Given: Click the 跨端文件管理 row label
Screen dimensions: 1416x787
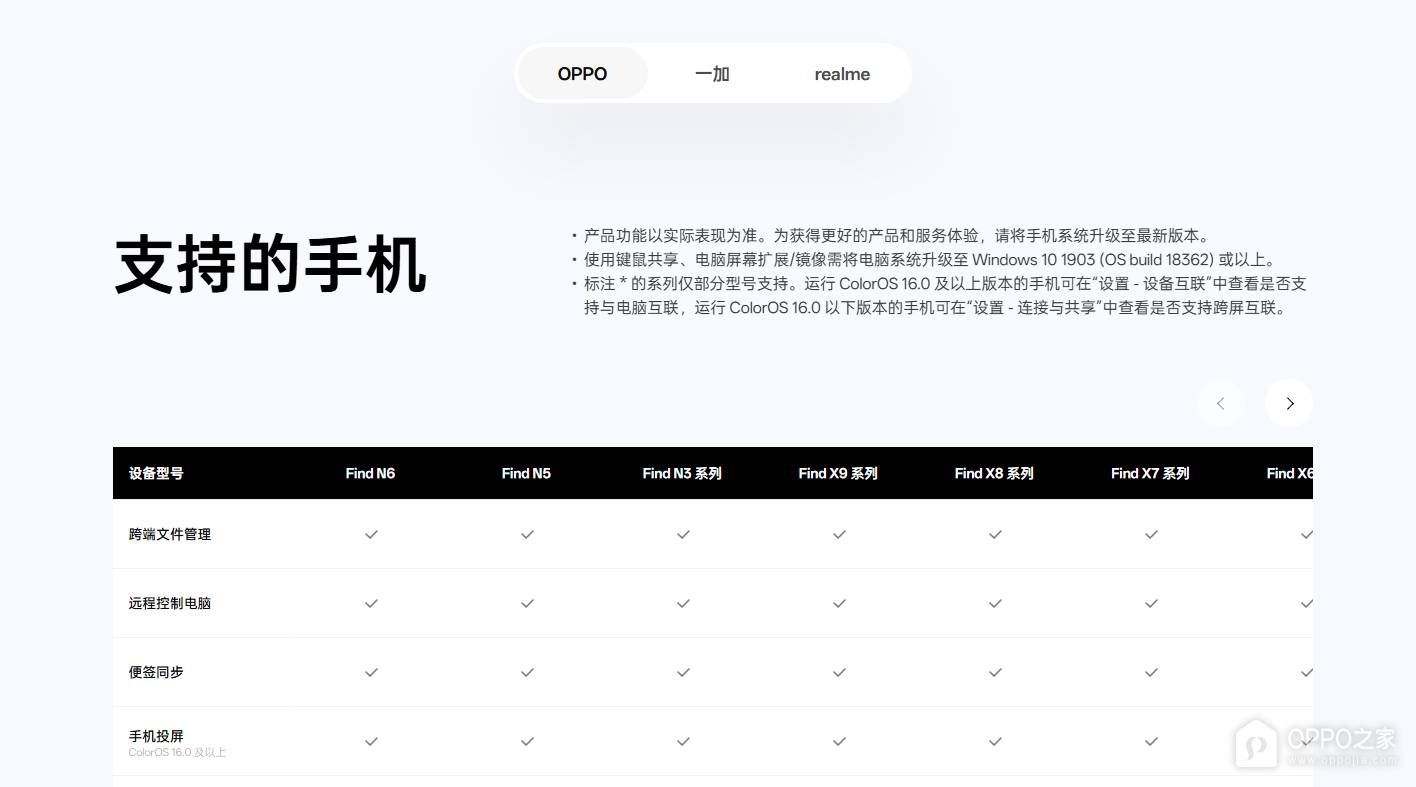Looking at the screenshot, I should tap(170, 534).
